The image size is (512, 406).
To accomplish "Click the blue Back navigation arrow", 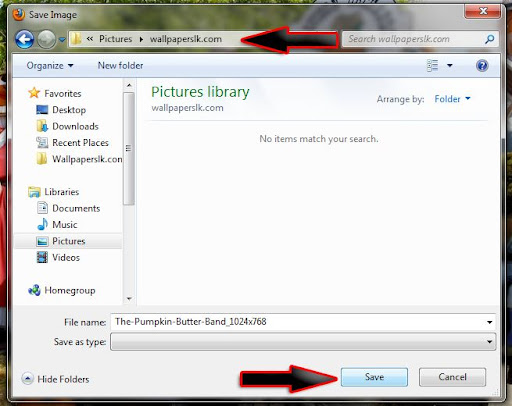I will (24, 39).
